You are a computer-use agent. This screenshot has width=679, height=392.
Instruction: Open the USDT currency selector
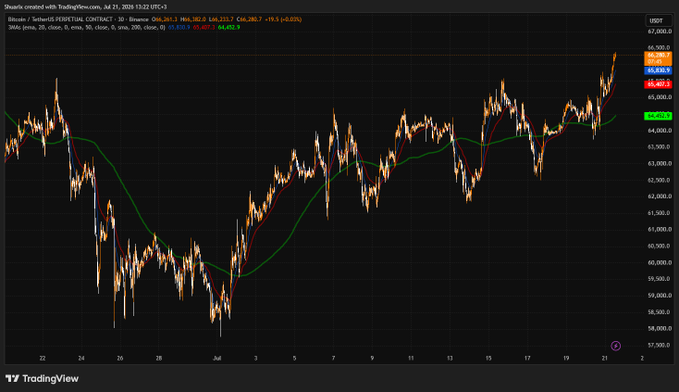tap(658, 20)
